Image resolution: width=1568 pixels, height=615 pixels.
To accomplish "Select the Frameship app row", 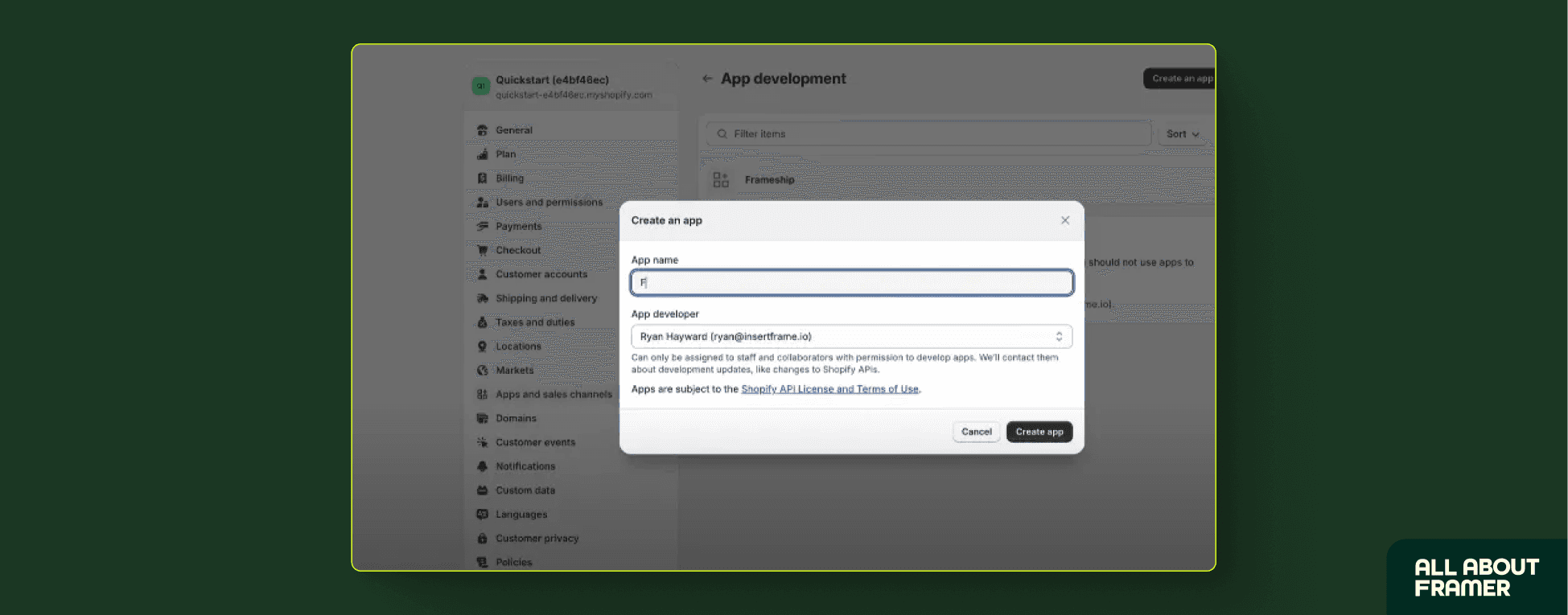I will click(957, 180).
